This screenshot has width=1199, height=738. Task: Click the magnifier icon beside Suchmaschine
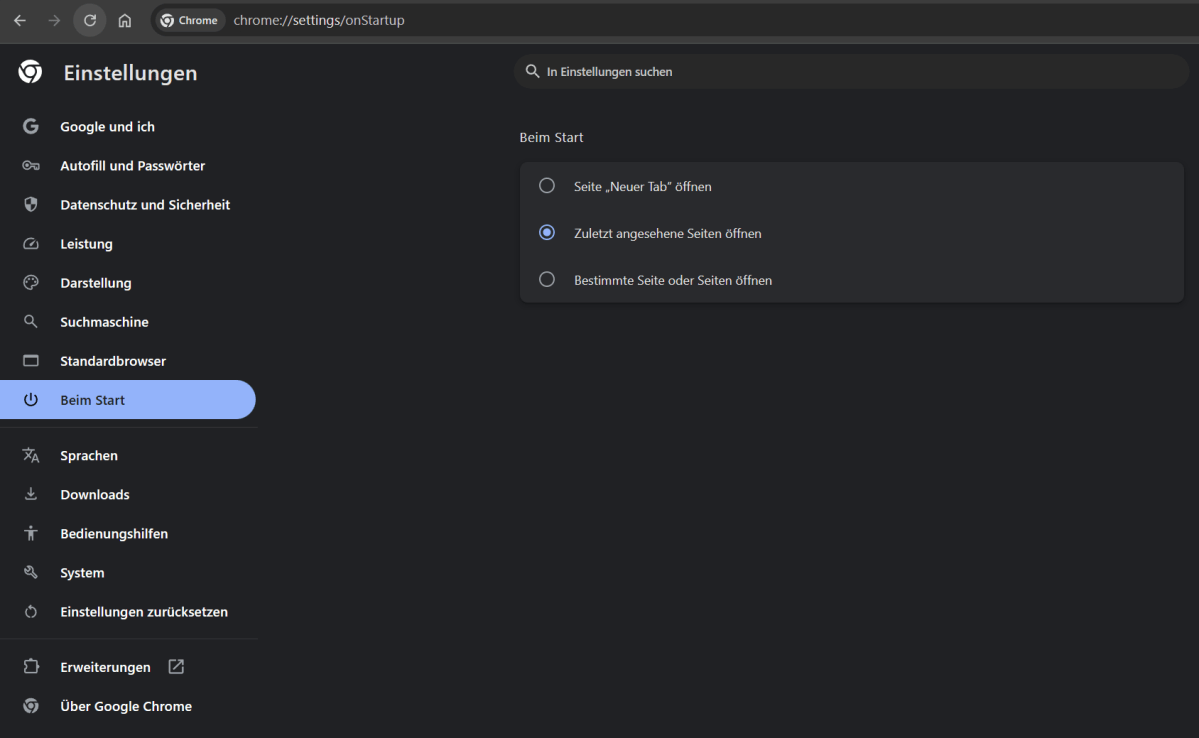31,321
